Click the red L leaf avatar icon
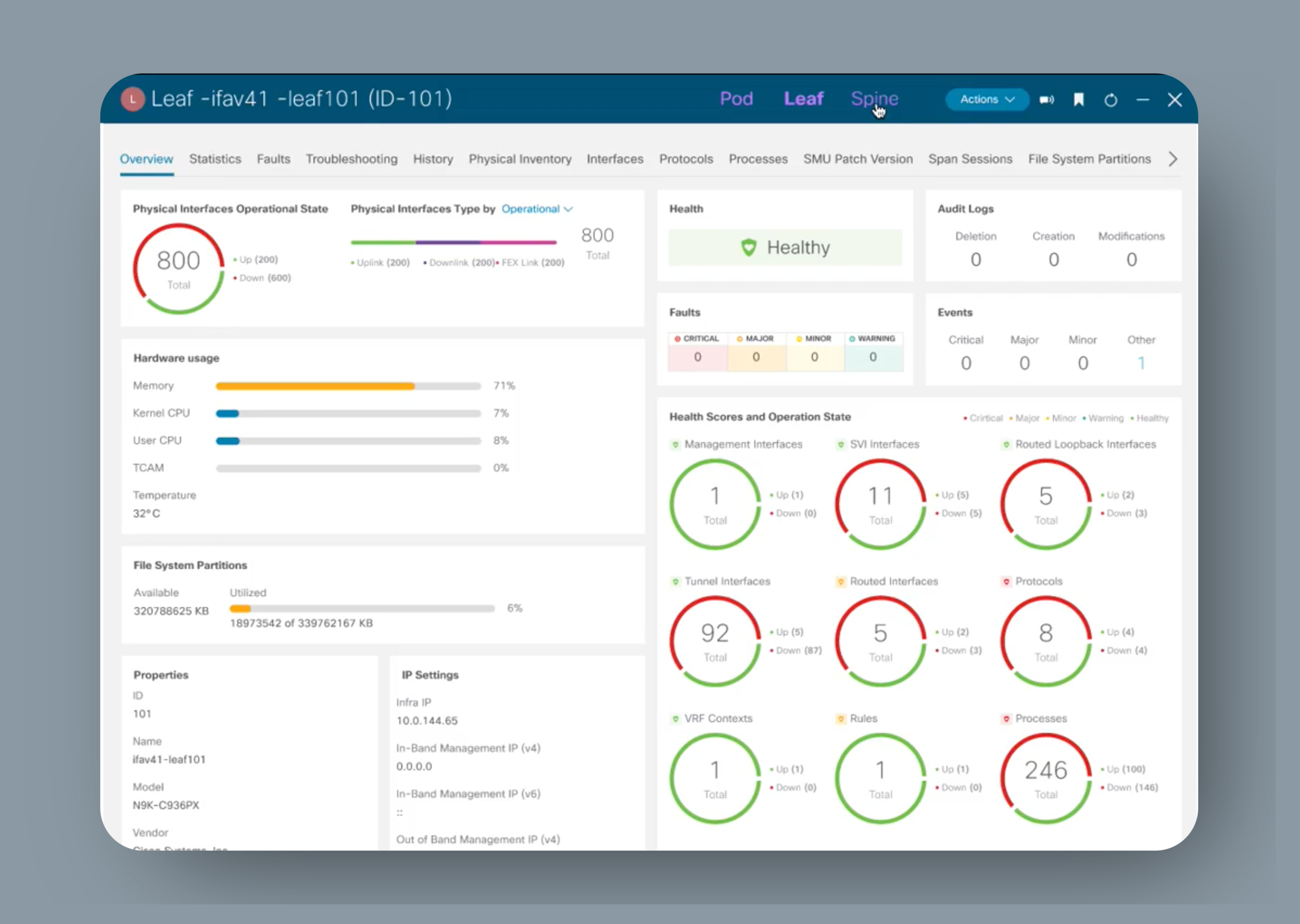 133,99
